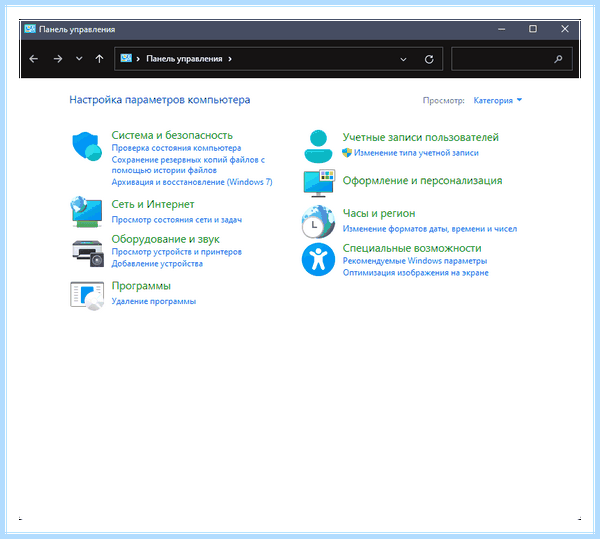
Task: Expand chevron after Панель управления breadcrumb
Action: point(230,59)
